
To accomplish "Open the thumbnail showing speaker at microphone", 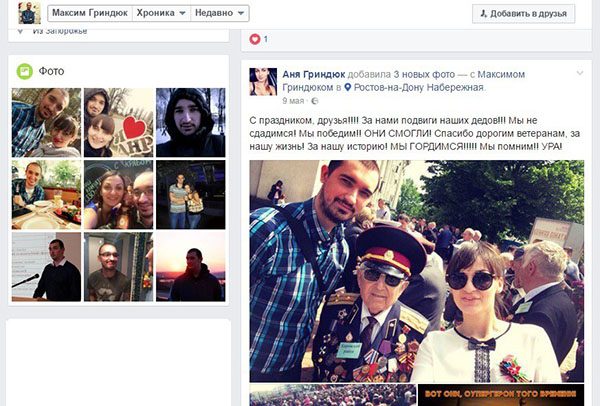I will [x=46, y=267].
